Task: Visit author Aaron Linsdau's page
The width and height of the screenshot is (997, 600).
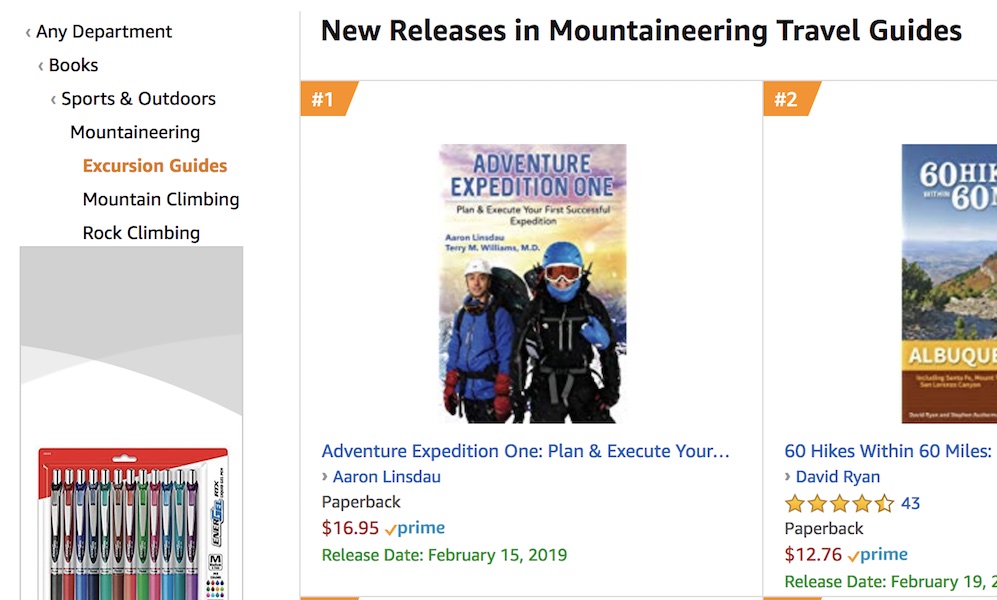Action: (x=386, y=477)
